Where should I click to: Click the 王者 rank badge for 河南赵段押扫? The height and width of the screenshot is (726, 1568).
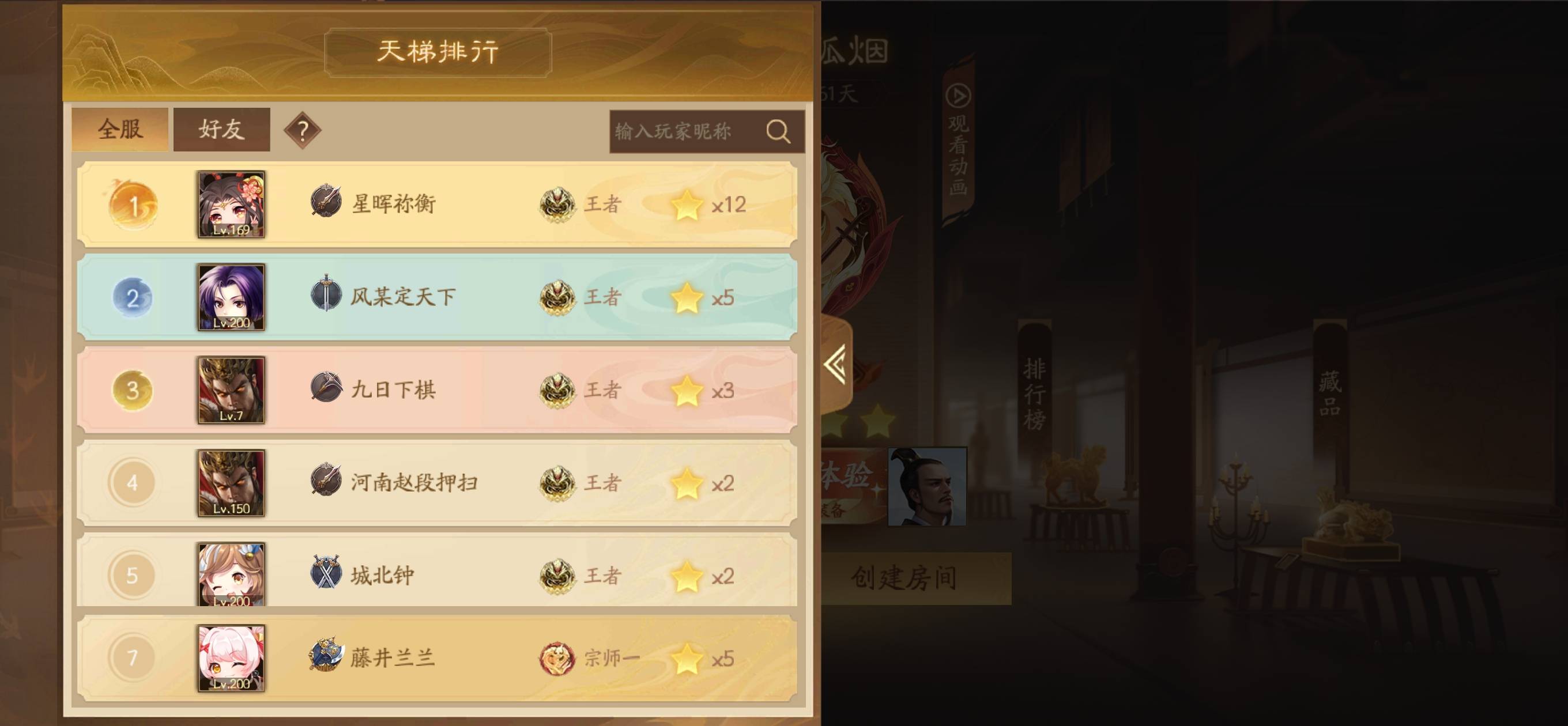tap(557, 483)
